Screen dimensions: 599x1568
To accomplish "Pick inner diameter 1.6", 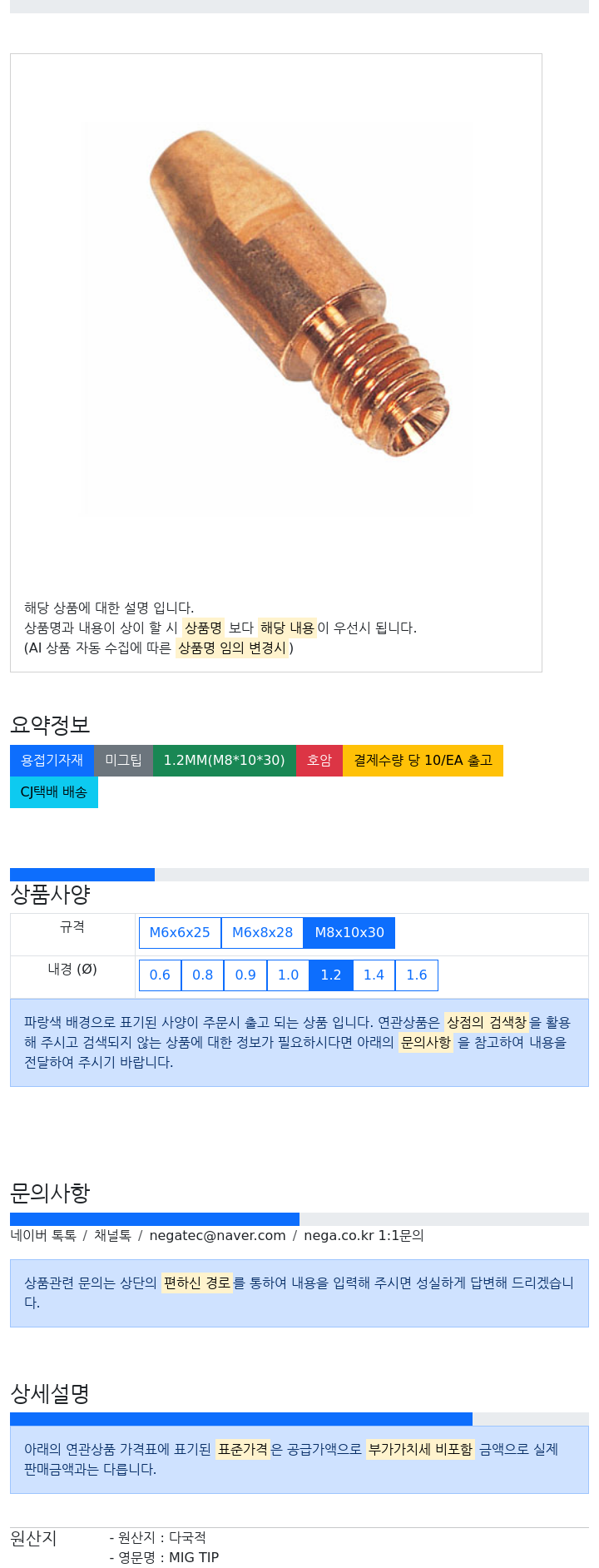I will [417, 975].
